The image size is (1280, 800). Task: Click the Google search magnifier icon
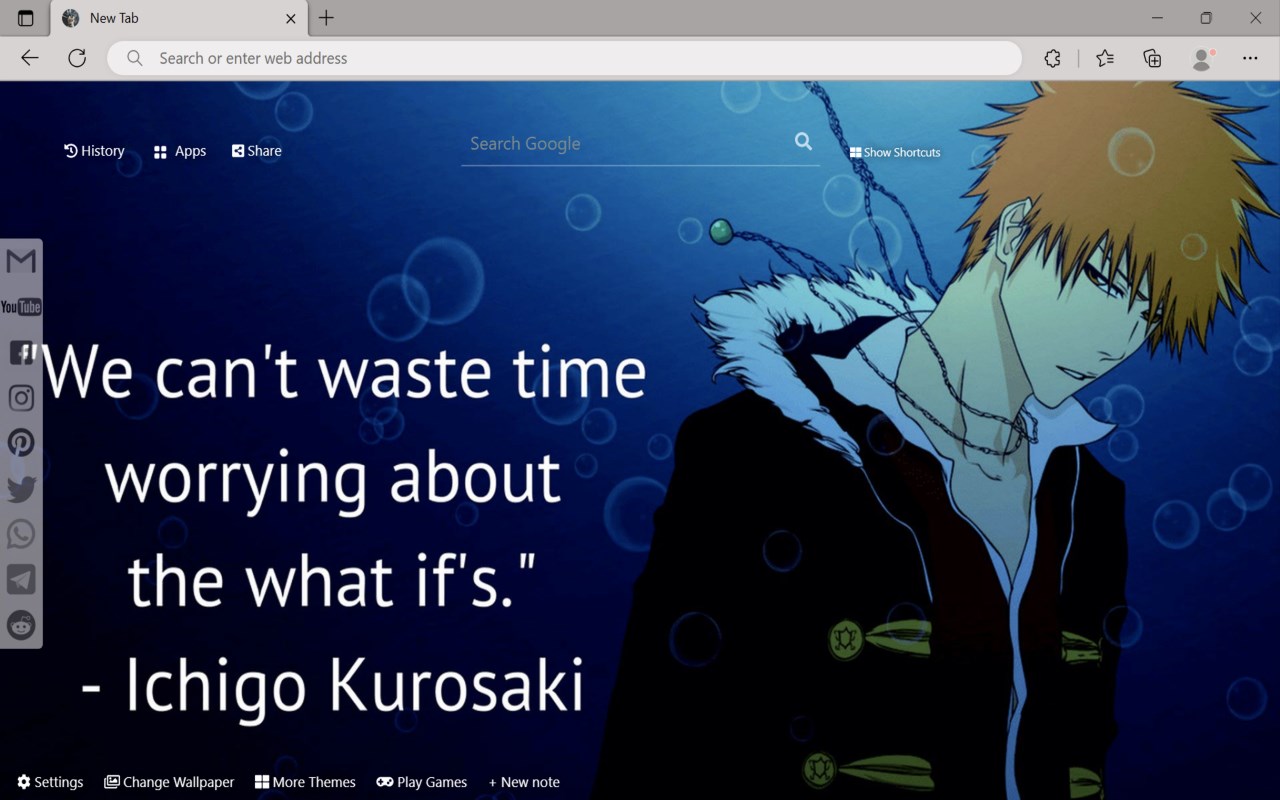click(x=803, y=142)
